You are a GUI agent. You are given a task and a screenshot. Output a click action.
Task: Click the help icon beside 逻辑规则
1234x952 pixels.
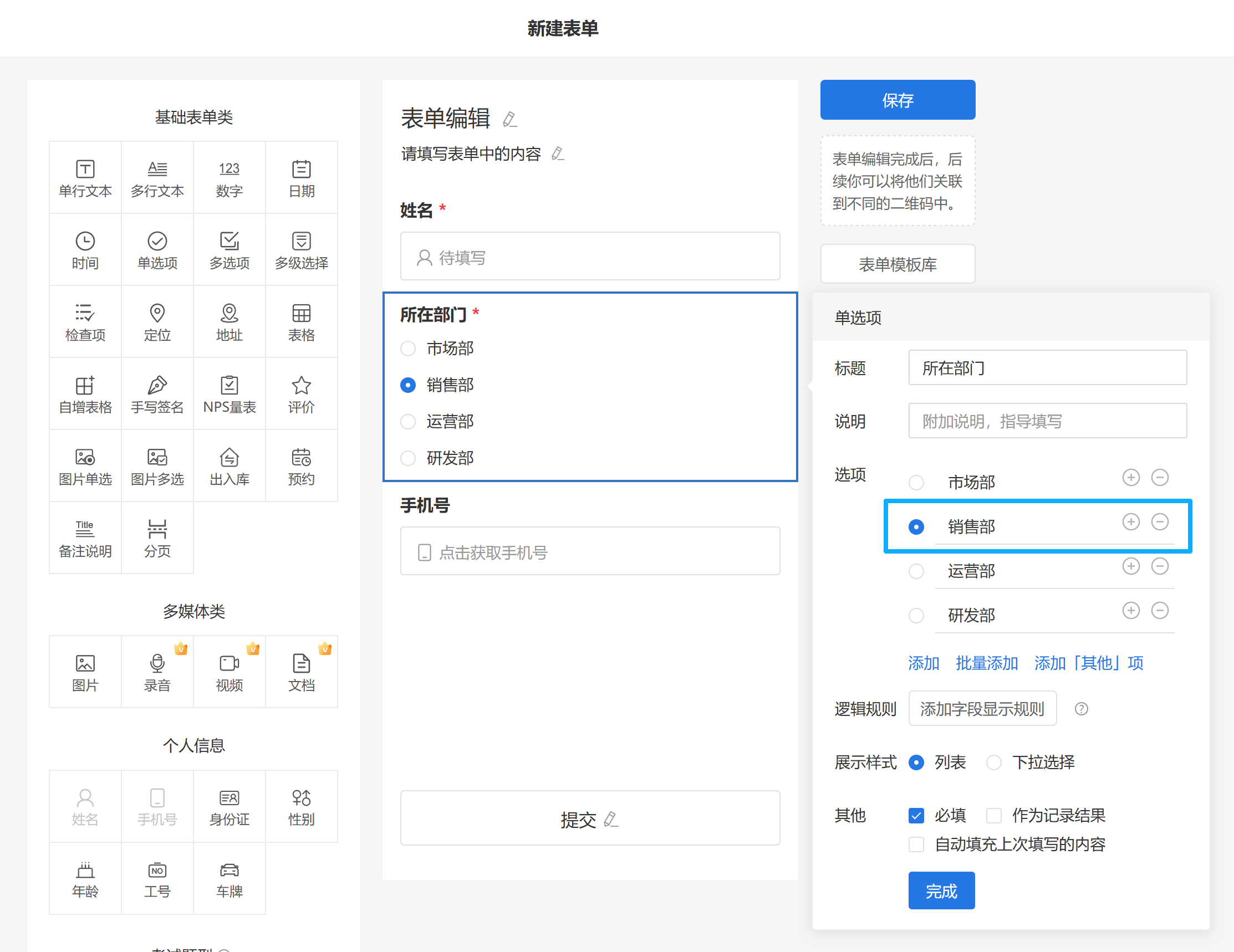(1081, 709)
